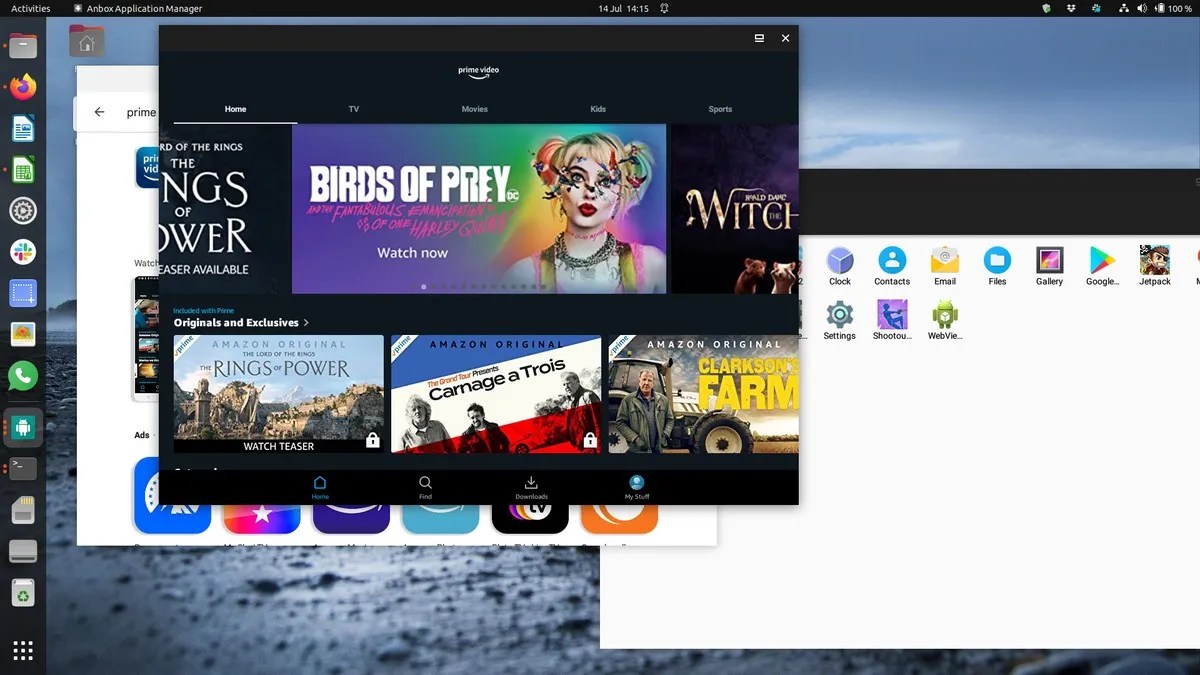Image resolution: width=1200 pixels, height=675 pixels.
Task: Launch Google Play Store
Action: (x=1101, y=260)
